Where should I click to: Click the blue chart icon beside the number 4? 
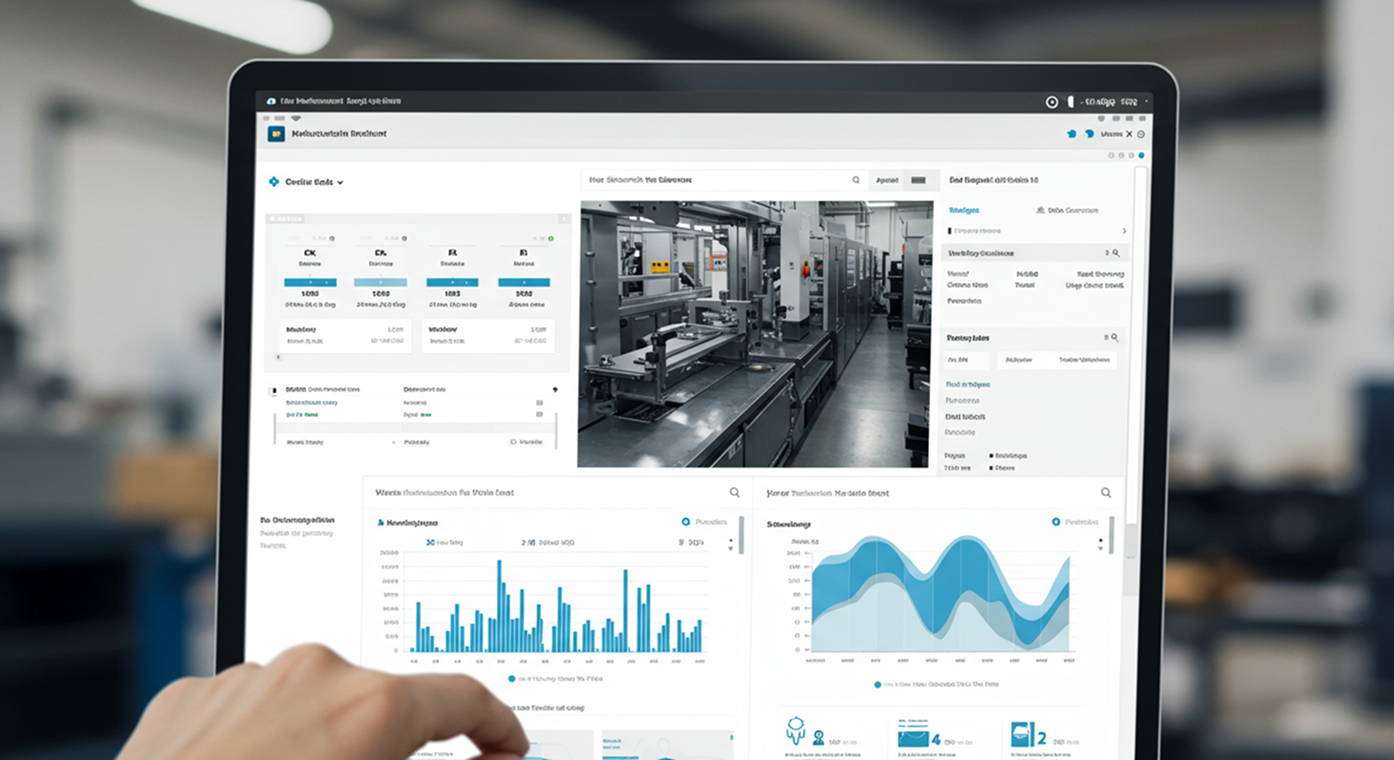click(912, 737)
